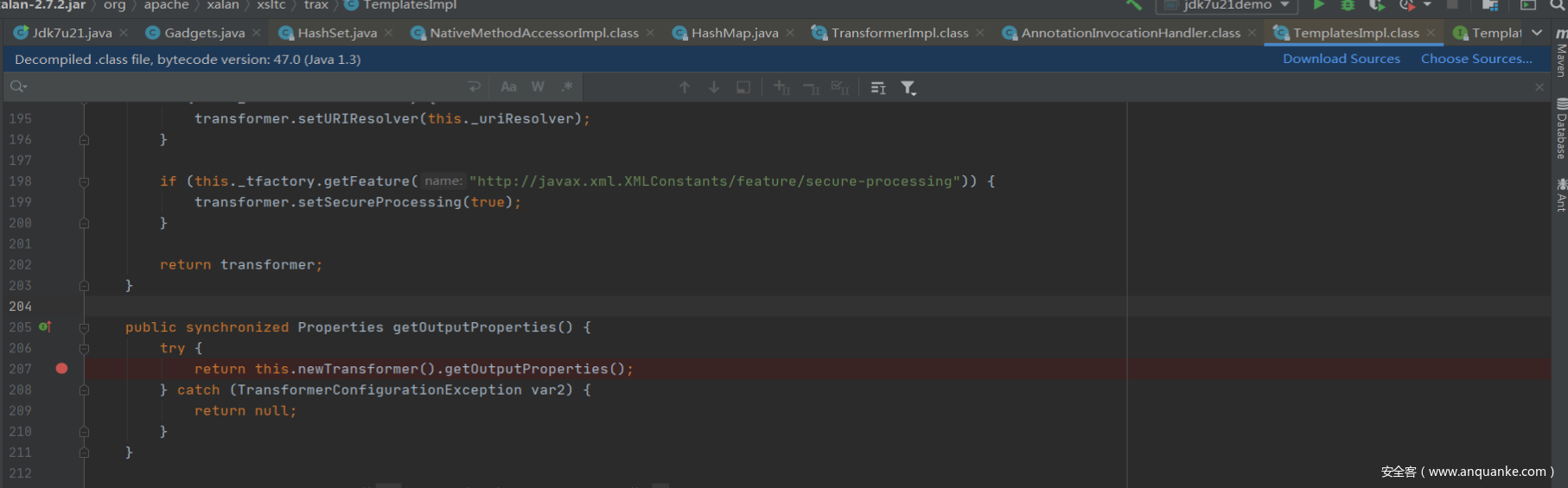
Task: Click the Build project hammer icon
Action: coord(1133,5)
